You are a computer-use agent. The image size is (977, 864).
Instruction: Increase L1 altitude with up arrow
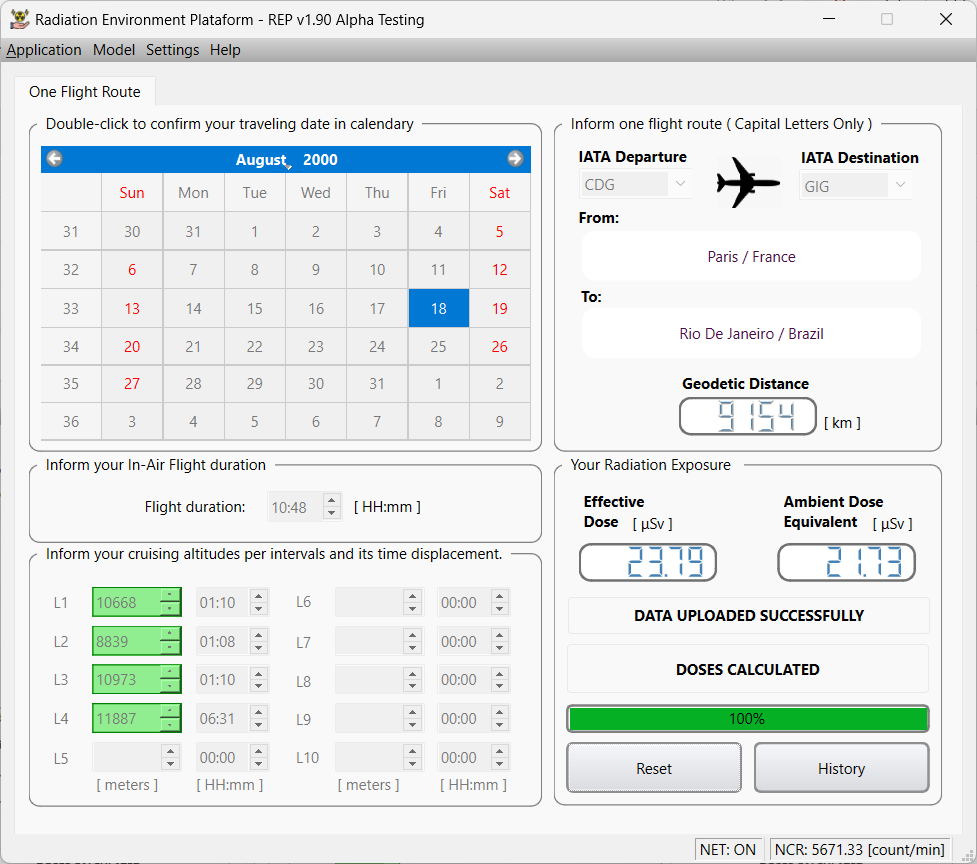171,596
